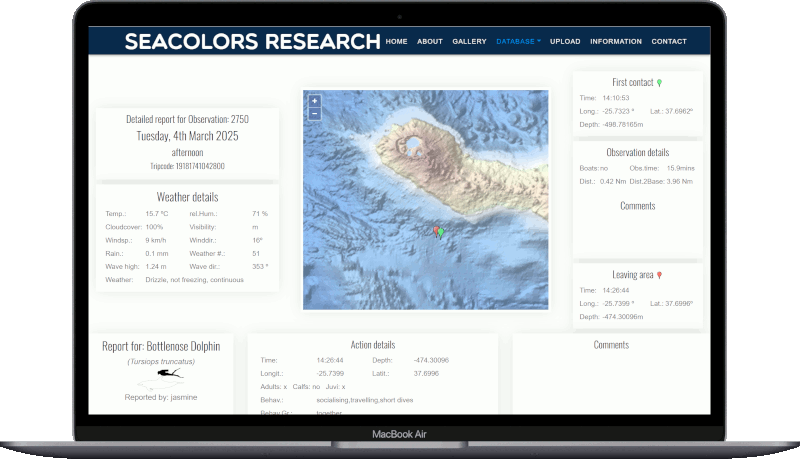Click the SEACOLORS RESEARCH site title
This screenshot has width=800, height=459.
[253, 41]
